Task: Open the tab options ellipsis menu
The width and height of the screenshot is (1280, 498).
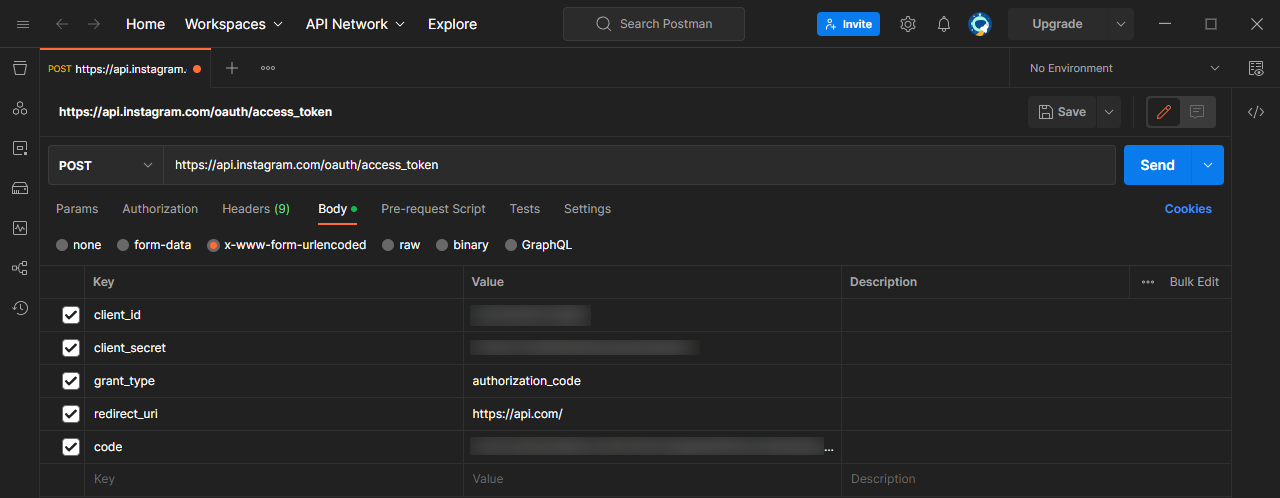Action: click(268, 68)
